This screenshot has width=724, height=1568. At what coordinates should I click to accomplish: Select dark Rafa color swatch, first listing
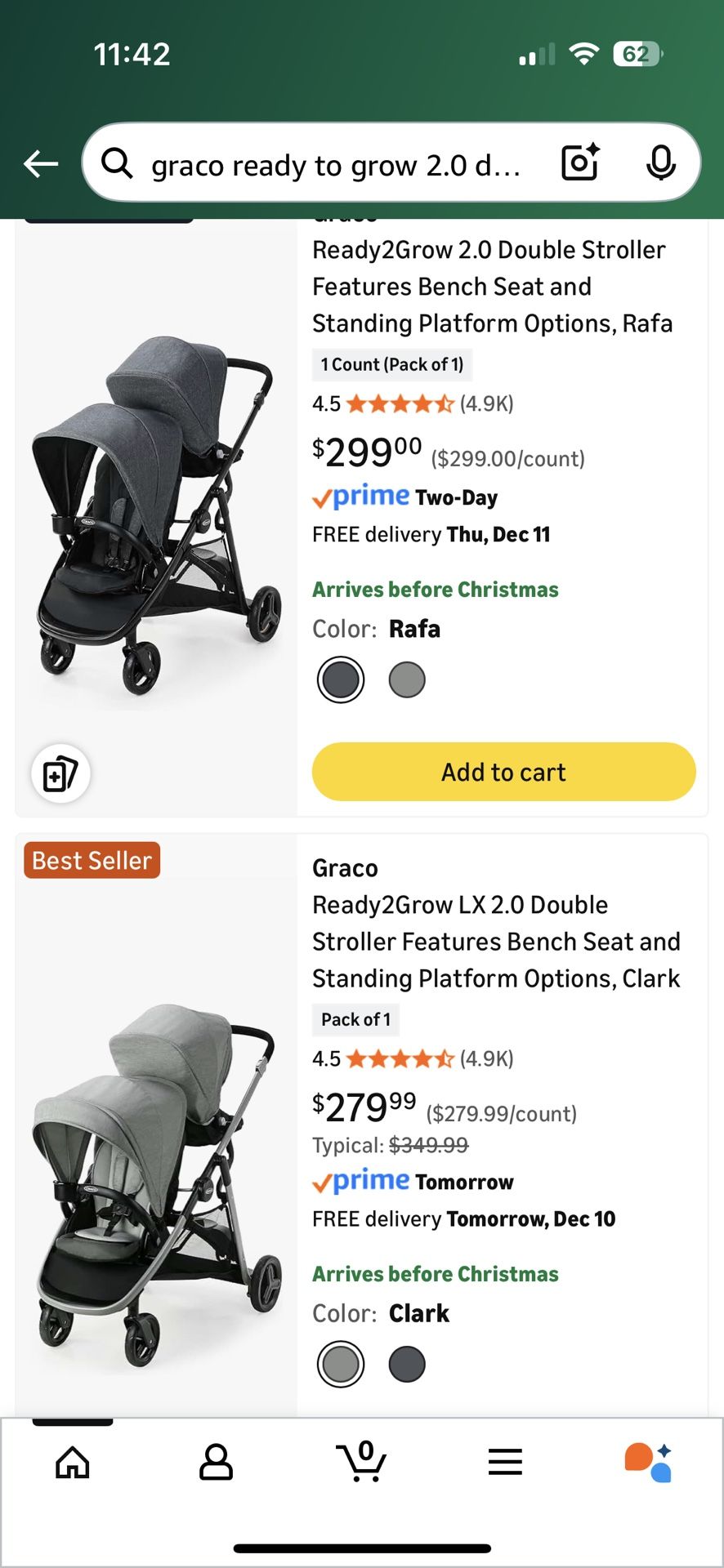(x=341, y=679)
